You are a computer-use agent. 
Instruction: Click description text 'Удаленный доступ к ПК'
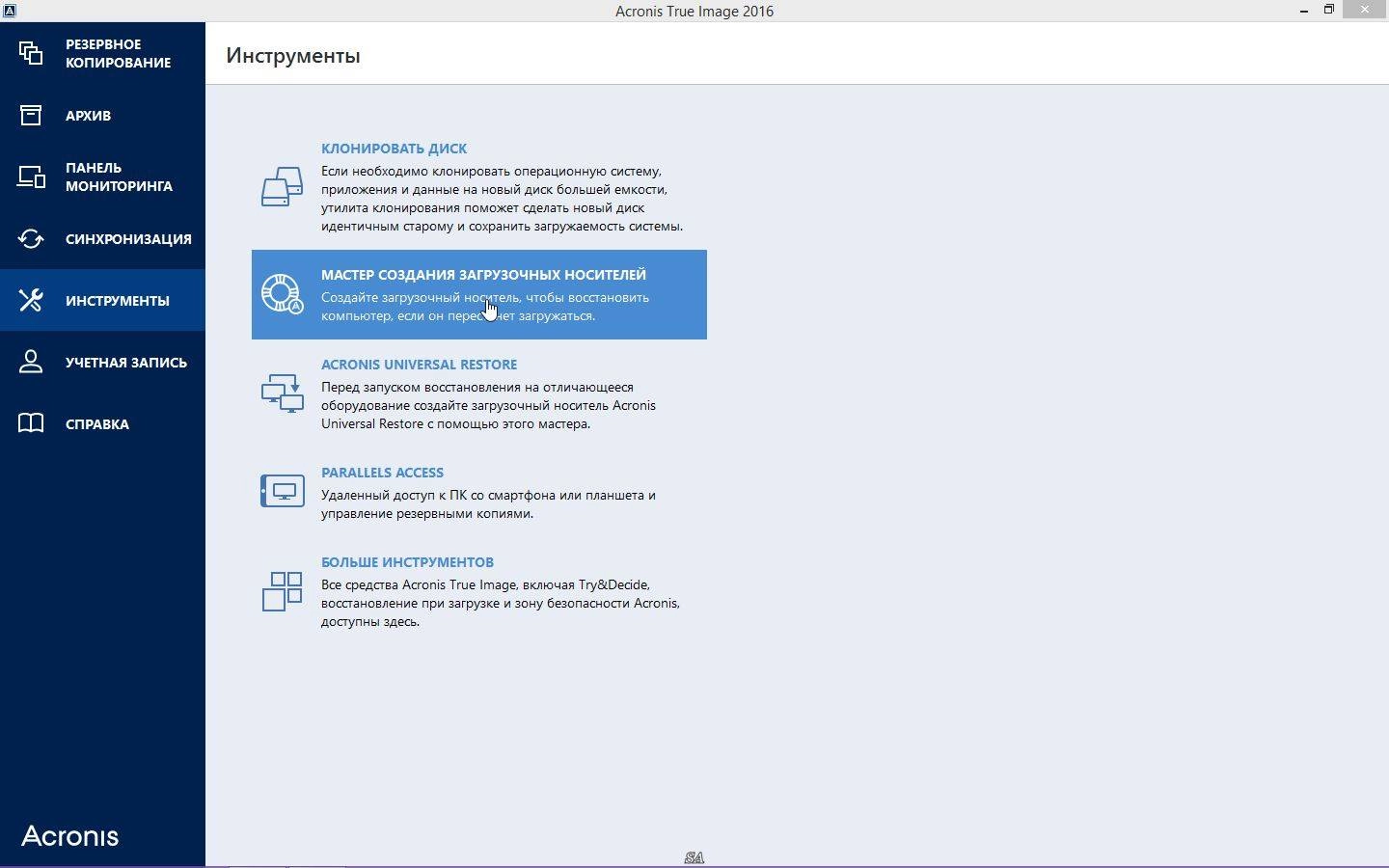coord(488,504)
